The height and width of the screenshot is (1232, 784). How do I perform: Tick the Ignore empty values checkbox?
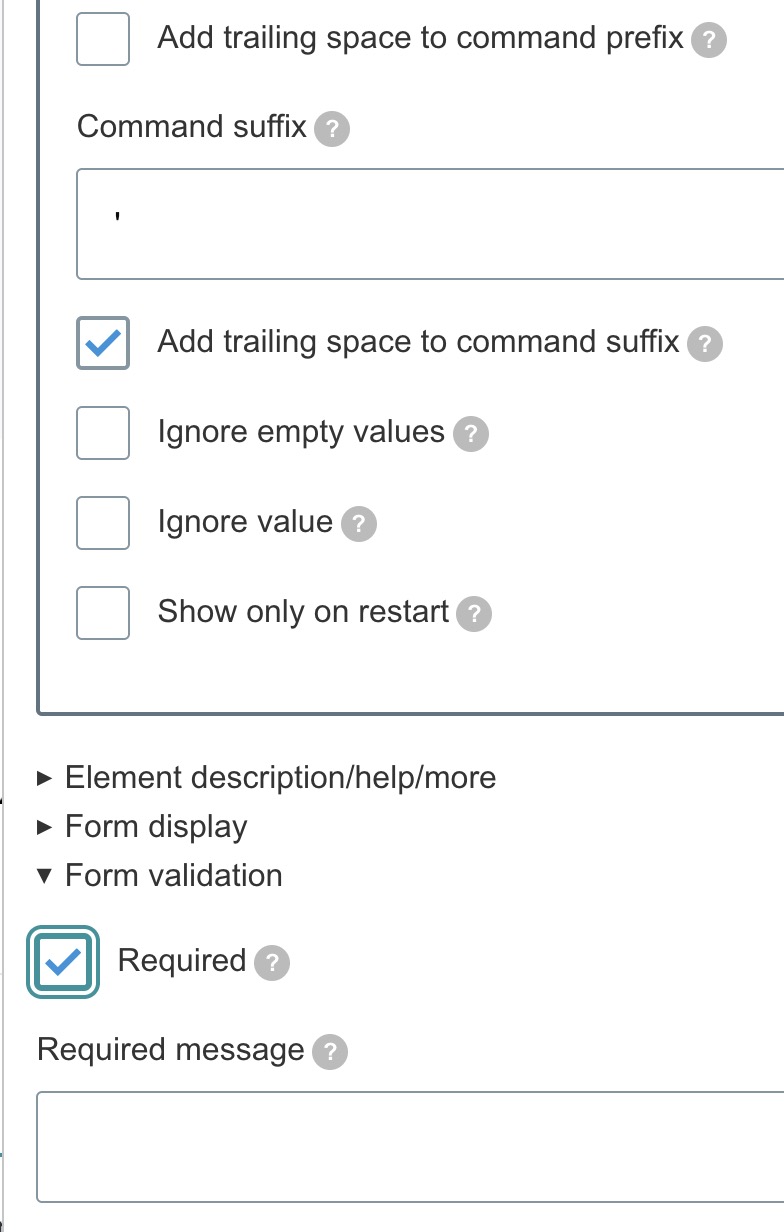(103, 433)
